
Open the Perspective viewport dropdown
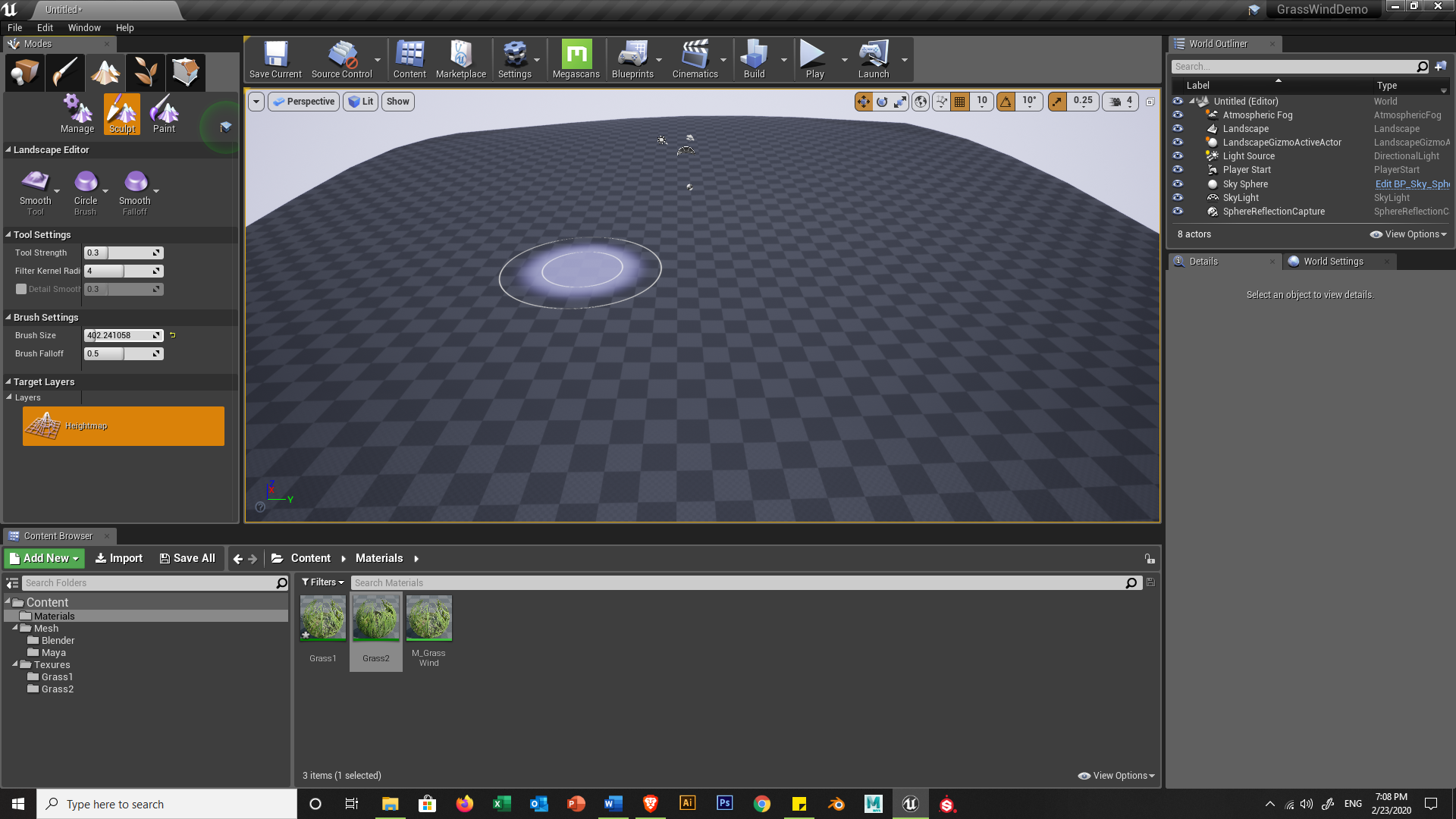point(303,102)
